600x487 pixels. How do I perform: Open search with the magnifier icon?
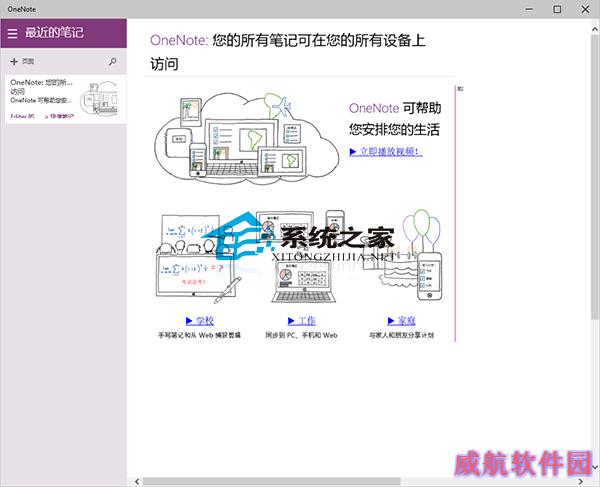[x=112, y=61]
